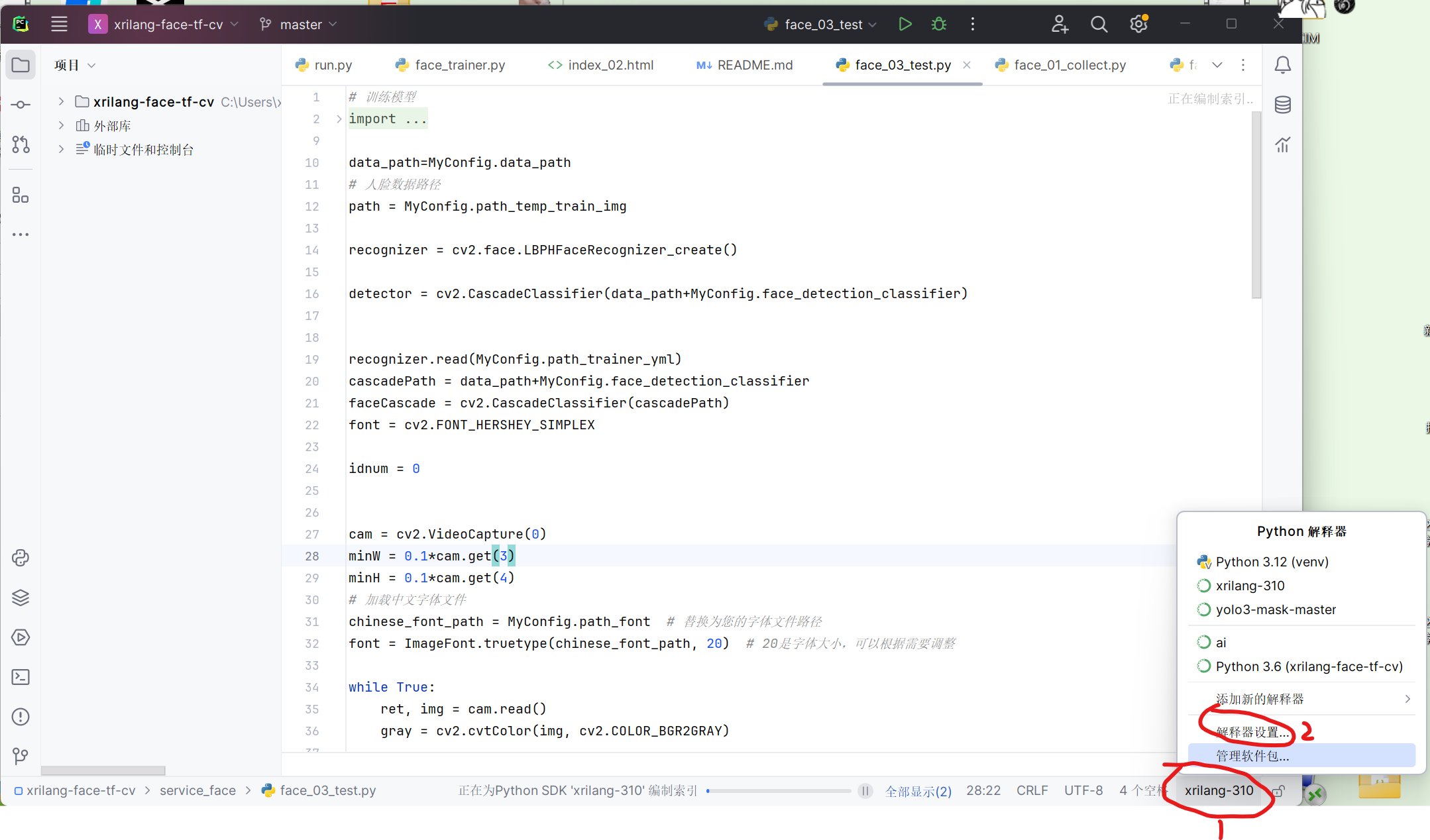Expand 临时文件和控制台 node
1430x840 pixels.
pos(61,149)
